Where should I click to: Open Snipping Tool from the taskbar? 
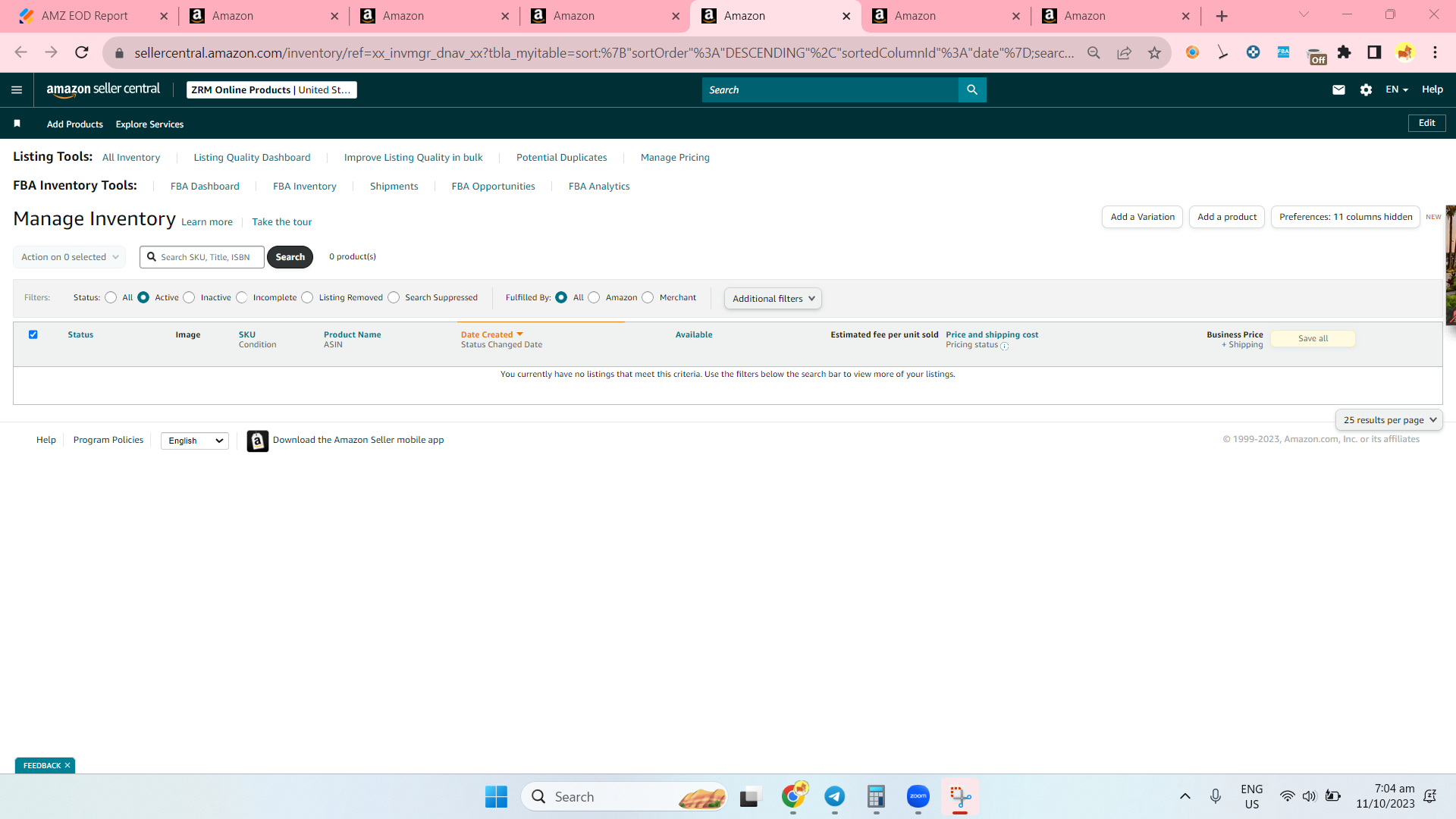click(960, 796)
